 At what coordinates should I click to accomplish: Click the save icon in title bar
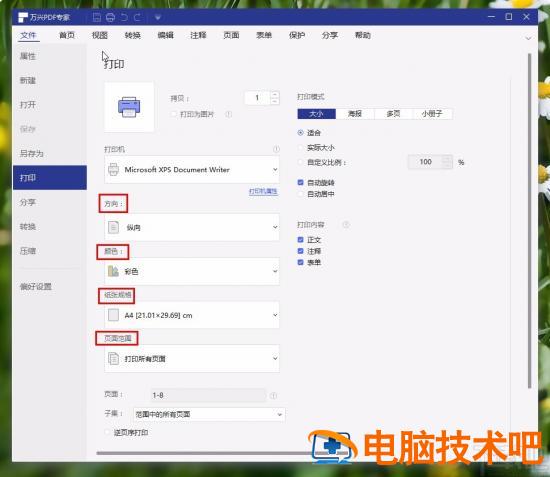(x=97, y=17)
